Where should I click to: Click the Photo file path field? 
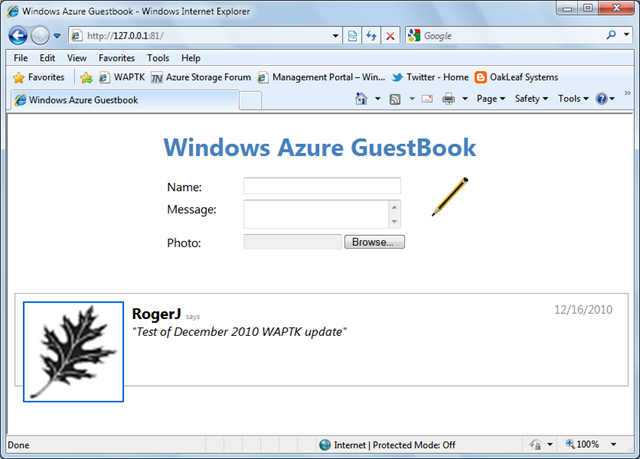[293, 242]
